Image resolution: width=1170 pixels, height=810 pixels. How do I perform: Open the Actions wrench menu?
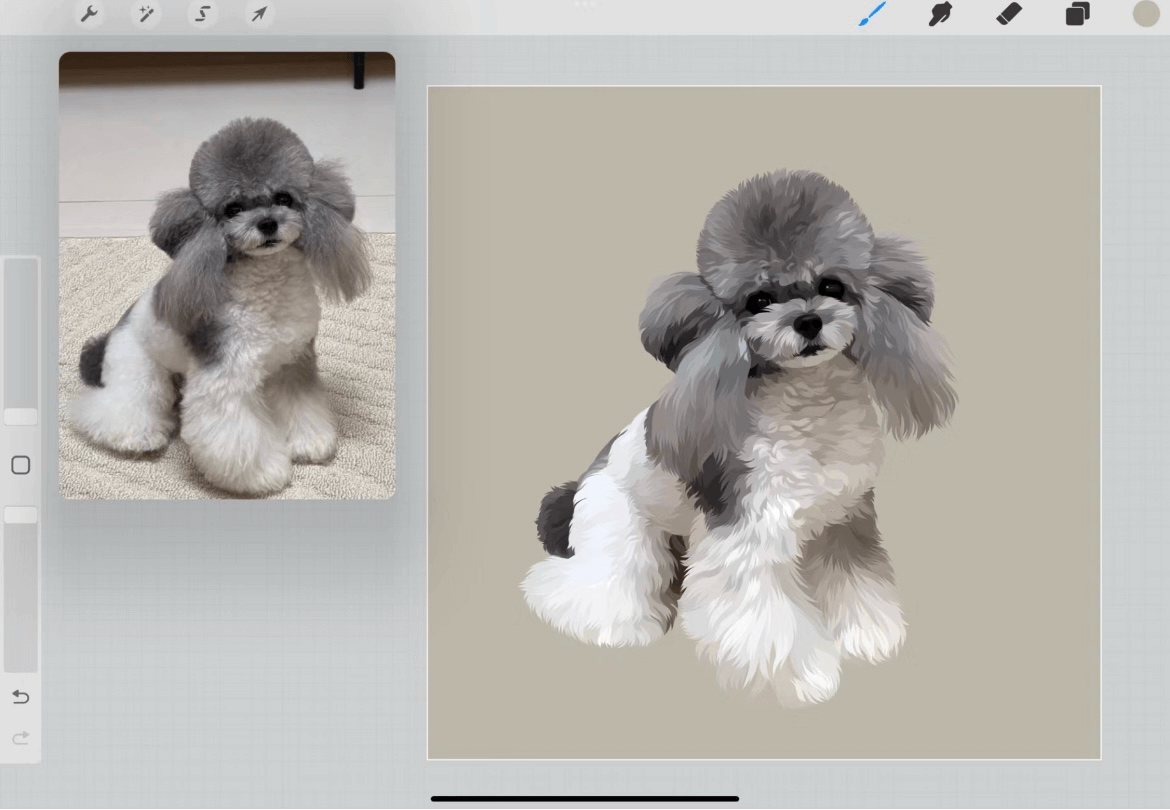90,14
